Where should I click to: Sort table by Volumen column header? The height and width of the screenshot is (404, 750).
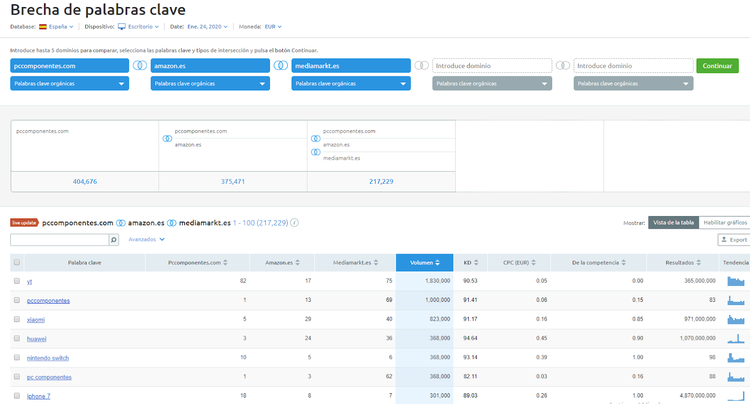pos(424,262)
